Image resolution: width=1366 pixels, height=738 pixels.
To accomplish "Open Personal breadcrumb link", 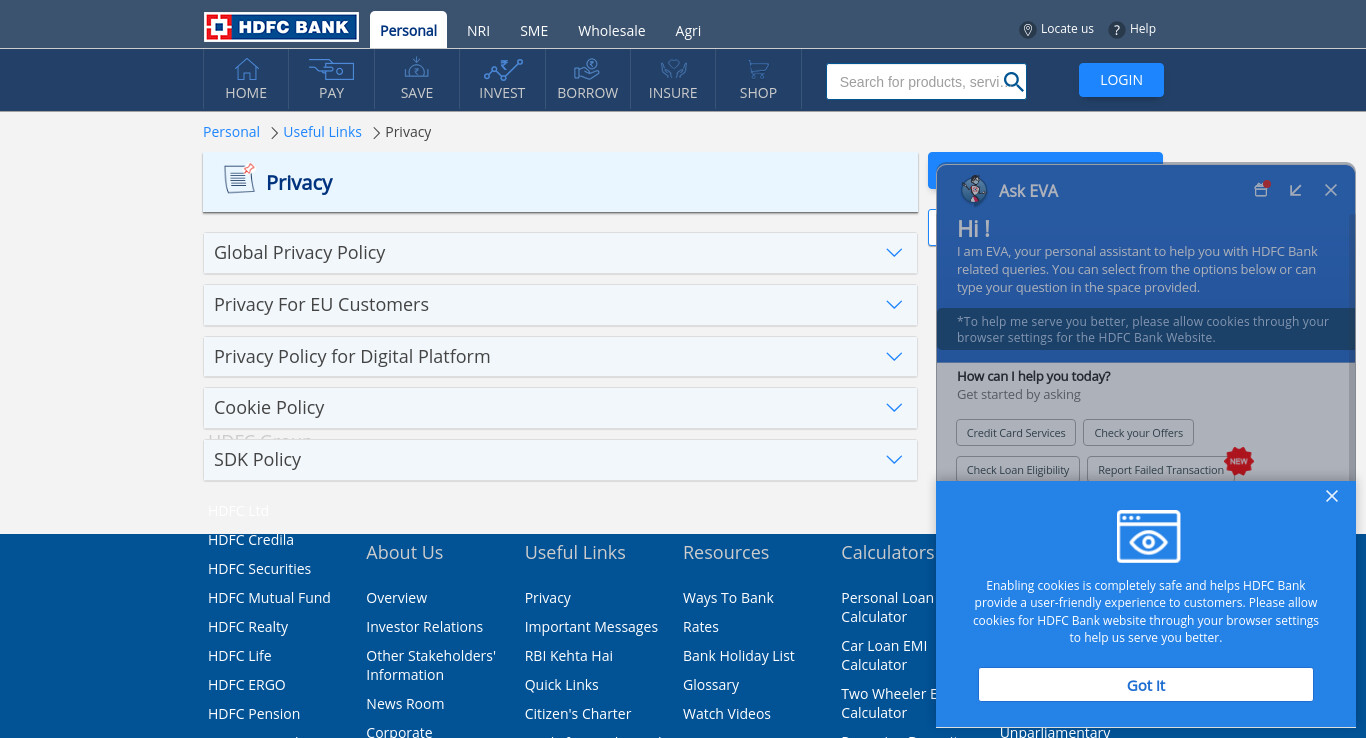I will [x=231, y=132].
